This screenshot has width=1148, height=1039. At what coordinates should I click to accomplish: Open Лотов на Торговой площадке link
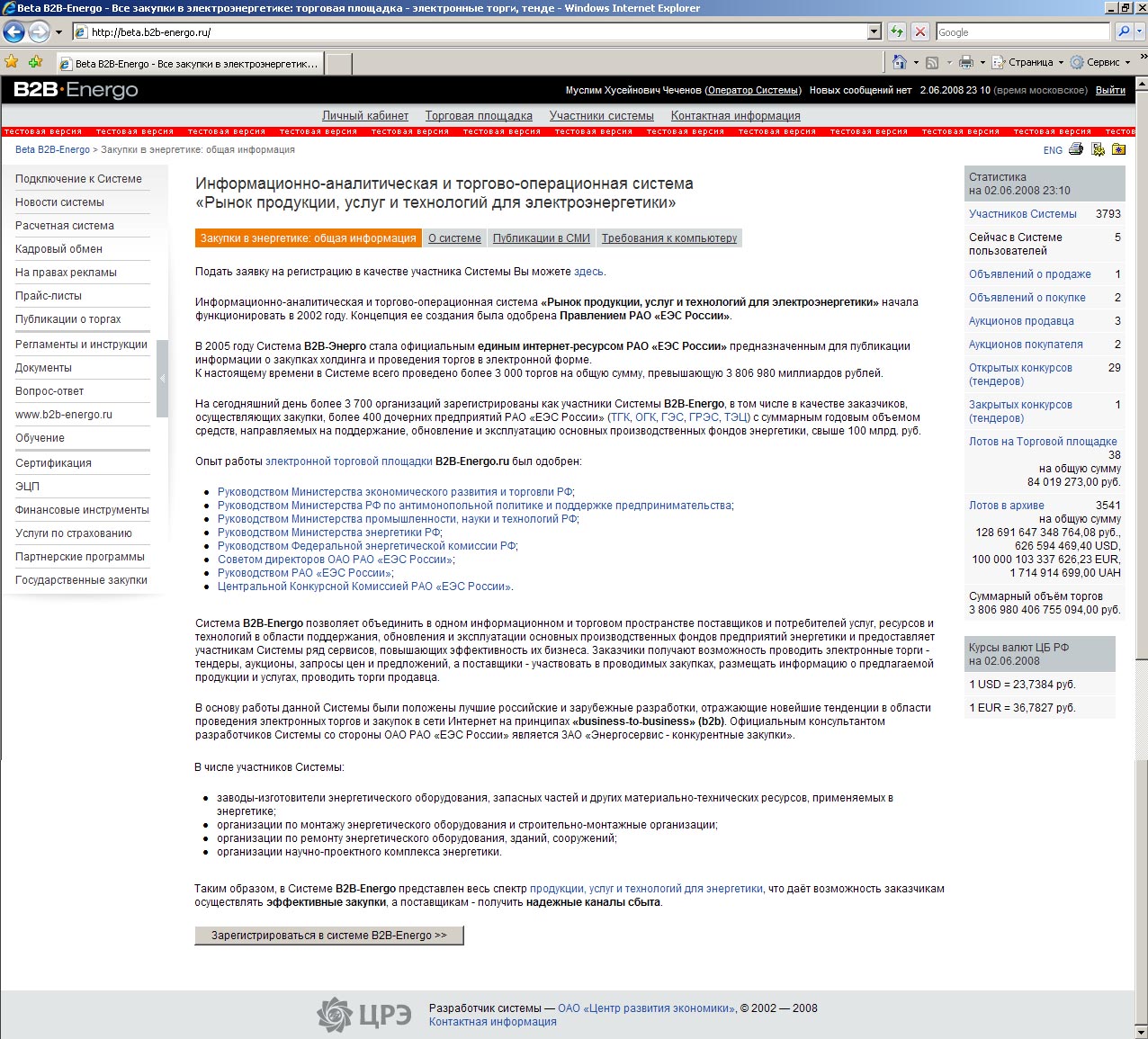tap(1043, 442)
